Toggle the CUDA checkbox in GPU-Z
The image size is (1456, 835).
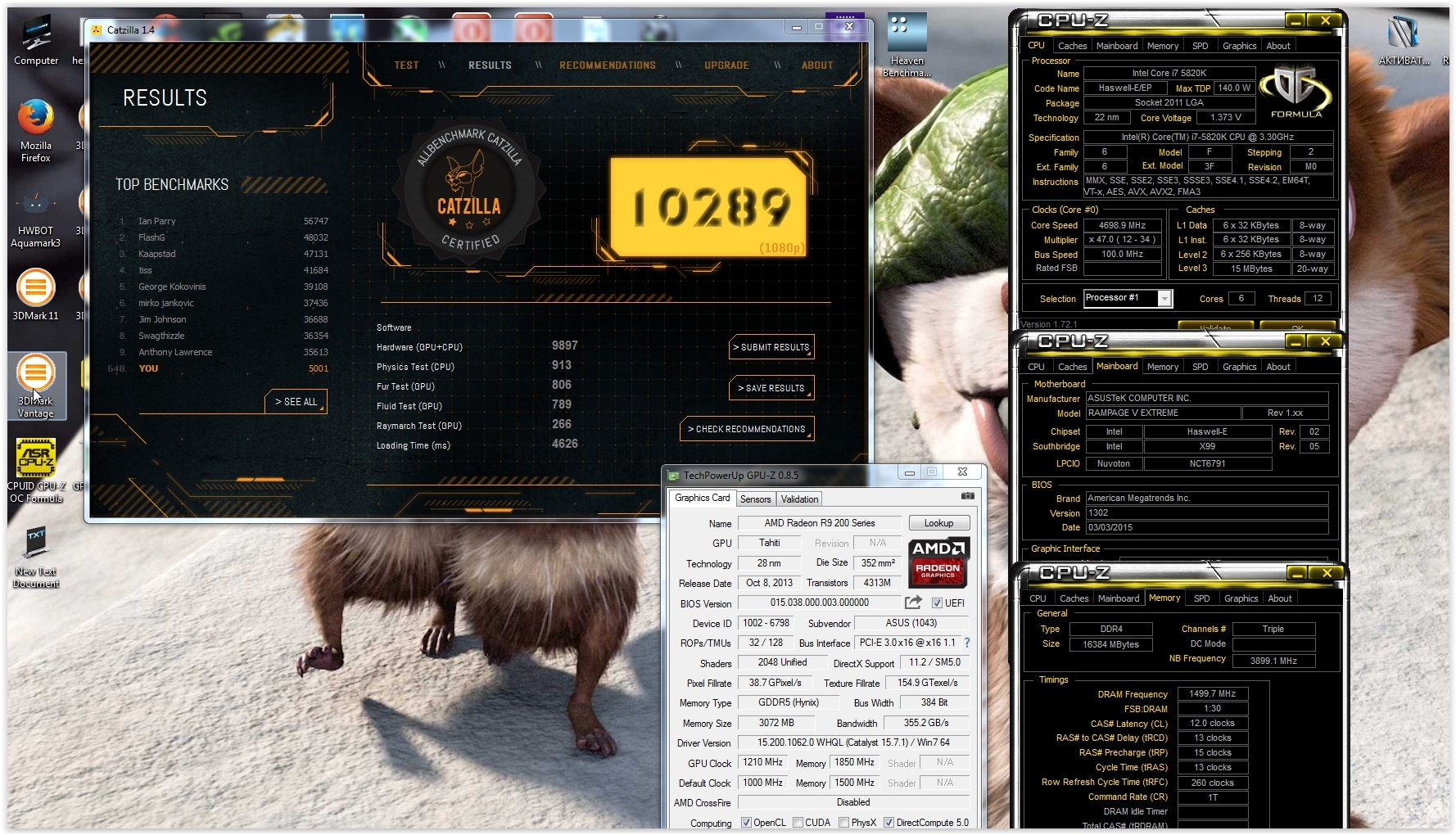(x=798, y=823)
